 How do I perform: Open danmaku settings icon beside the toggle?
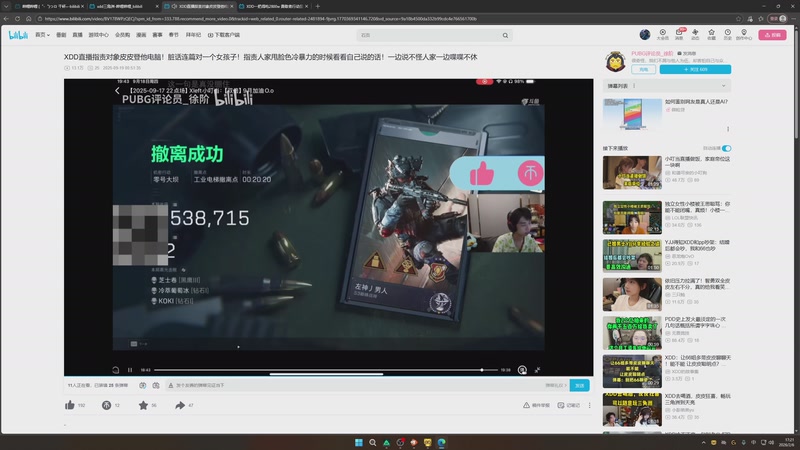pos(156,385)
